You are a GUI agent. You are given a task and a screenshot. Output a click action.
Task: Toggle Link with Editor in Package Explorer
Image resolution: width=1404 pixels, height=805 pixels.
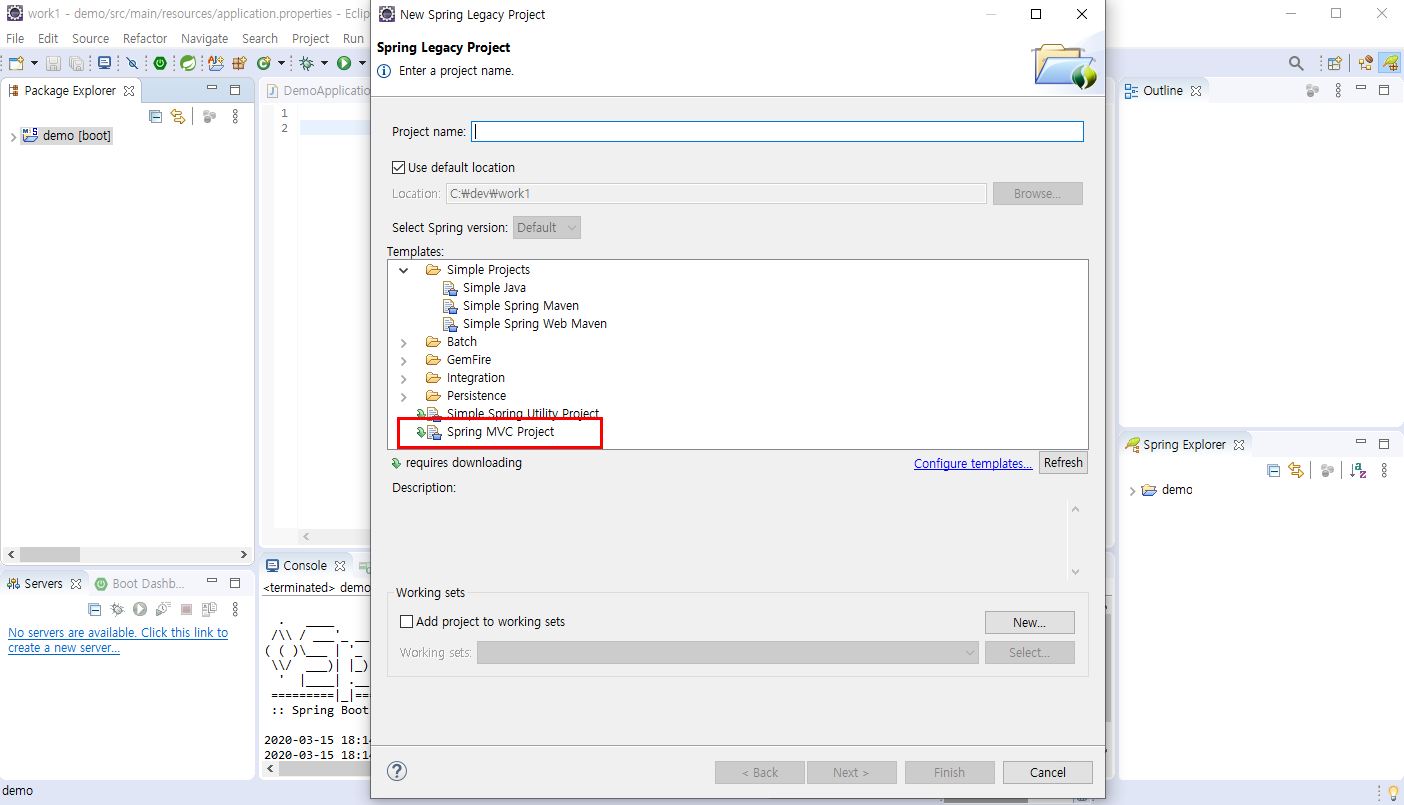178,116
